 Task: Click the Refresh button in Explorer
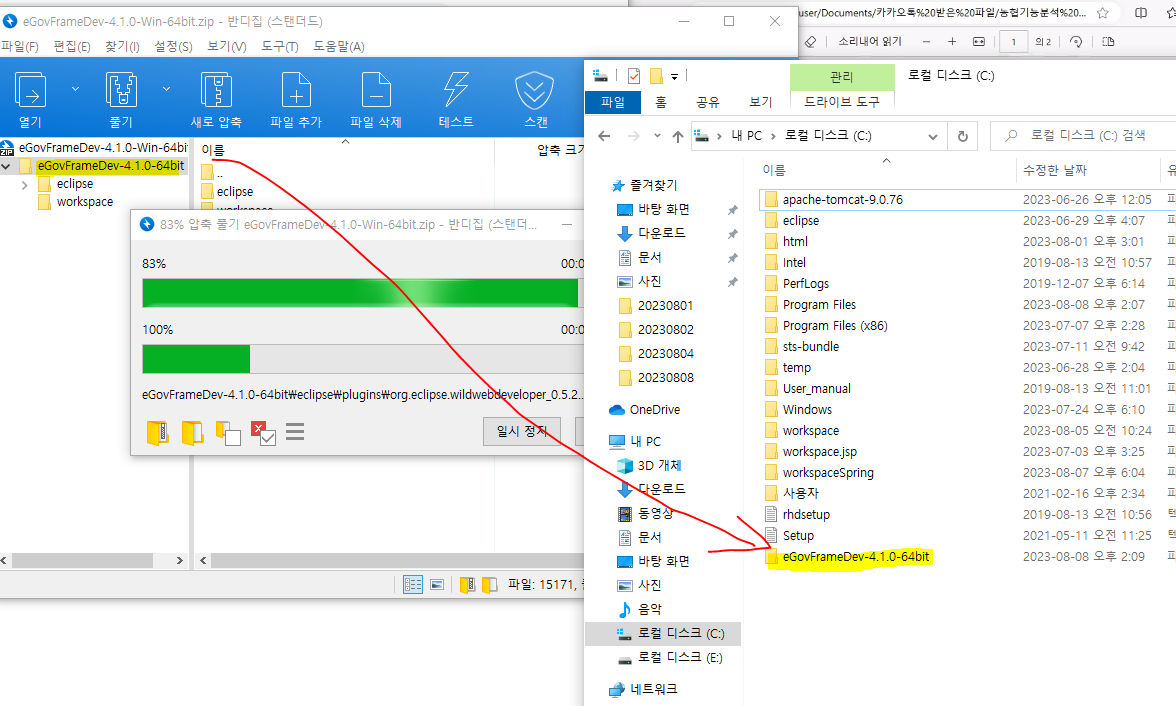963,137
